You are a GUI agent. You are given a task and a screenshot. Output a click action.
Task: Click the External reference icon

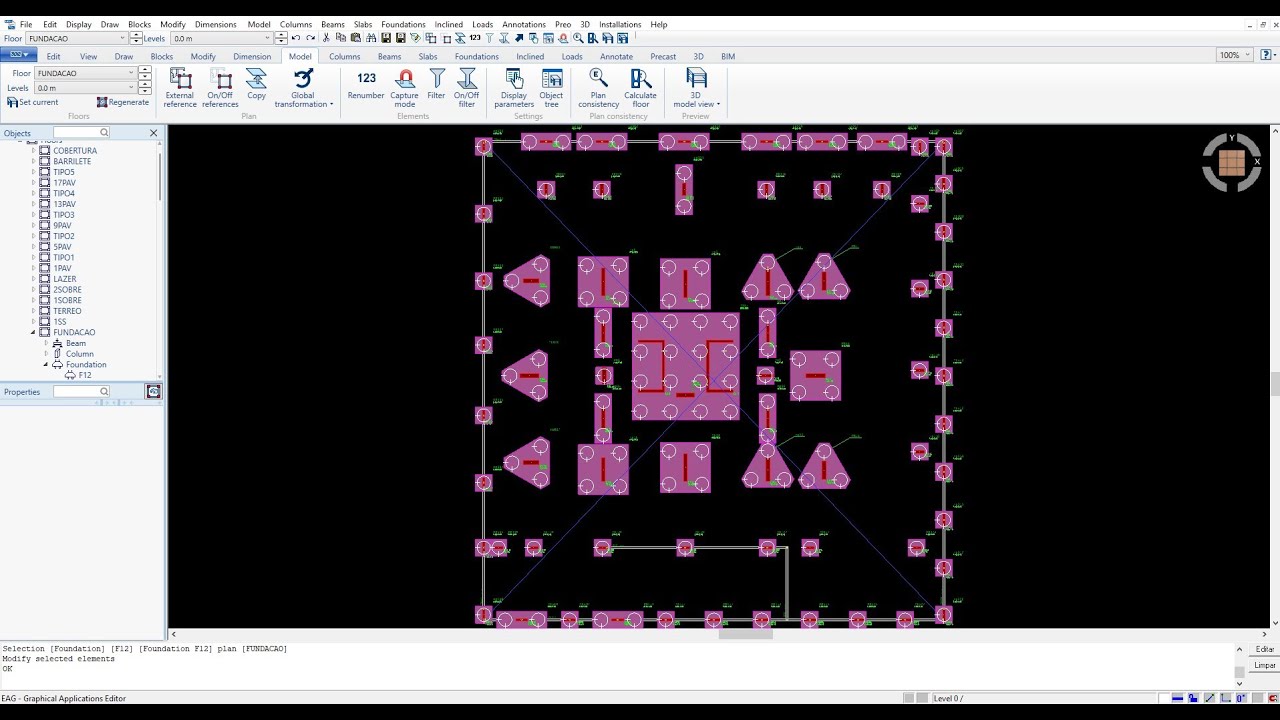[x=180, y=88]
